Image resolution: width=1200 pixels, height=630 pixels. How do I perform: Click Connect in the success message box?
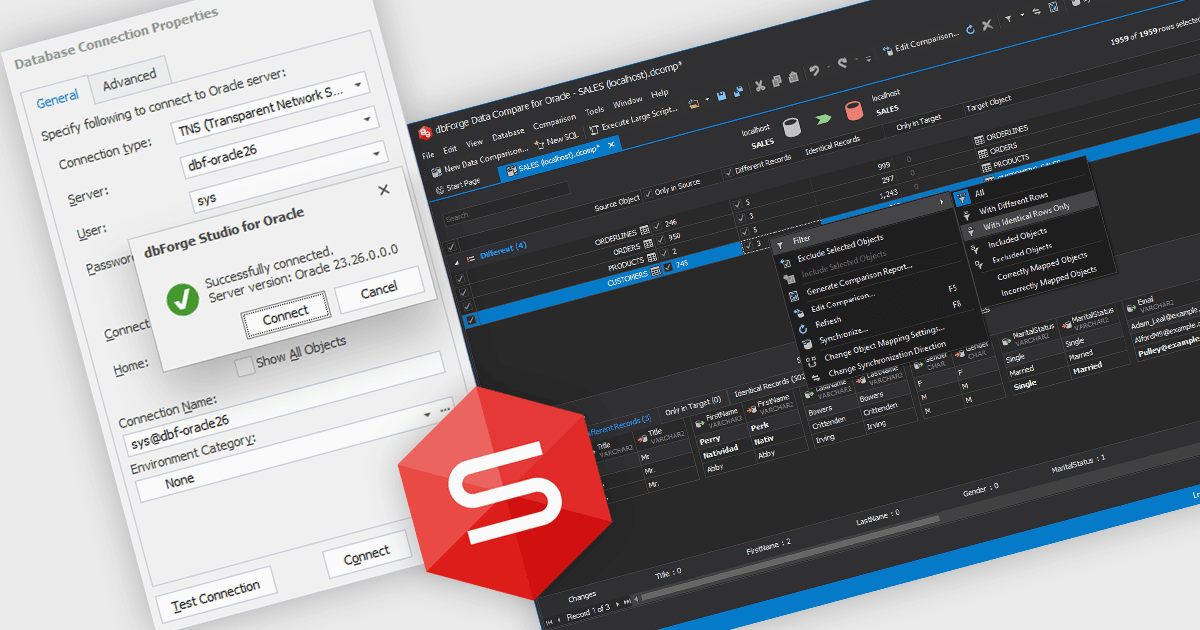[285, 313]
